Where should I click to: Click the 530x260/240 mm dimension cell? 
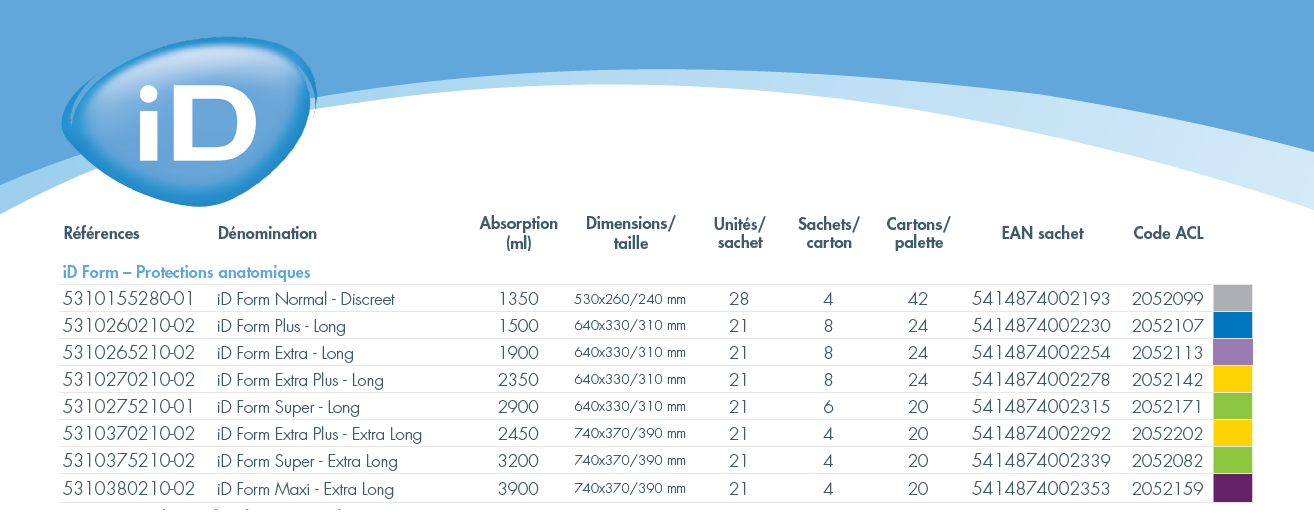(x=630, y=299)
